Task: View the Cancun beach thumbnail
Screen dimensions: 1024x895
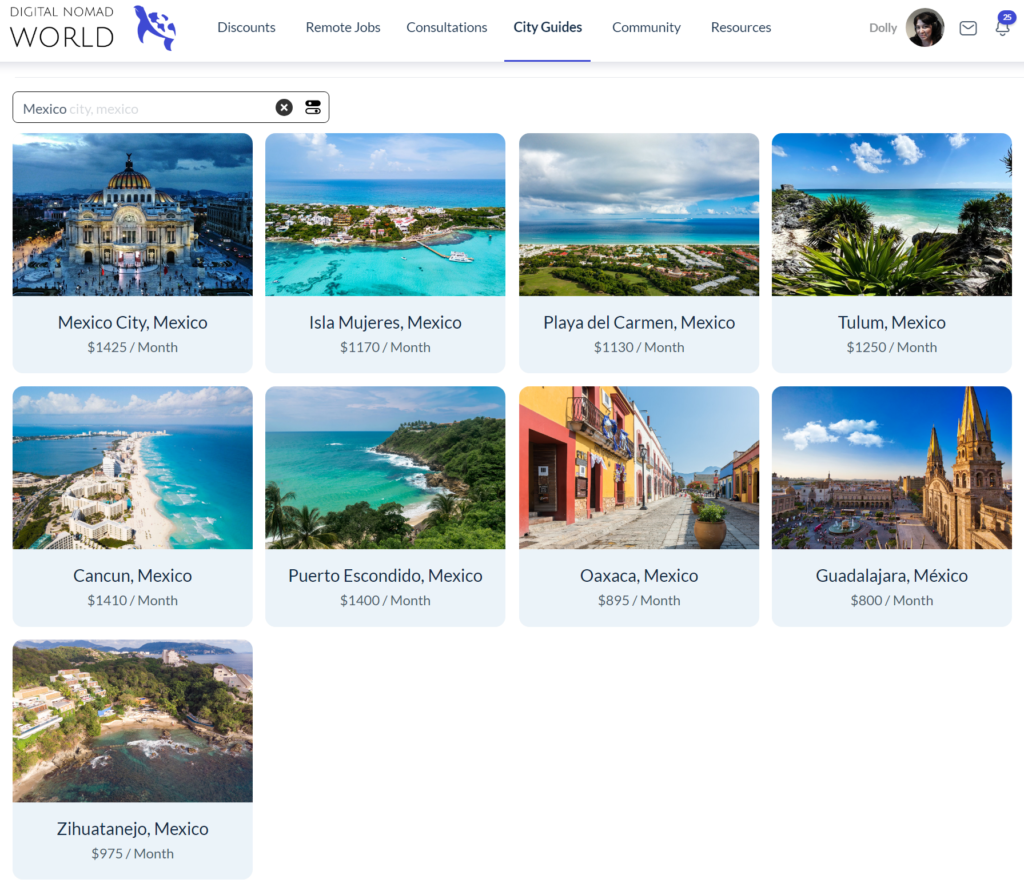Action: (x=132, y=468)
